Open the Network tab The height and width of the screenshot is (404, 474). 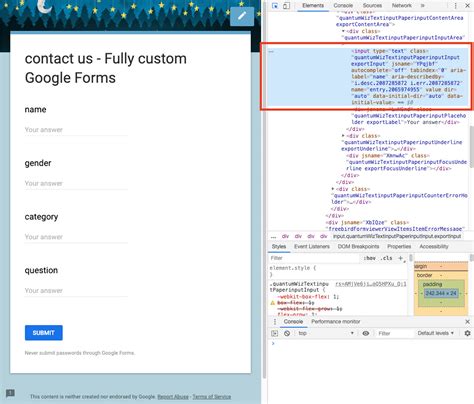click(401, 6)
